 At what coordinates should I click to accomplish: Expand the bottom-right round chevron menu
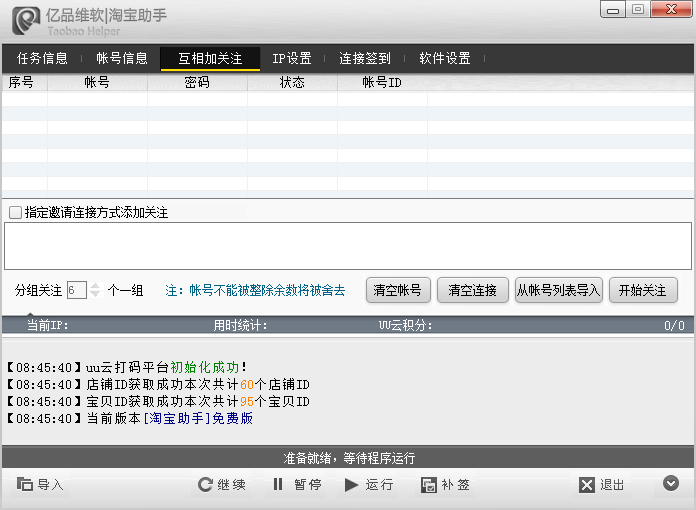click(670, 484)
